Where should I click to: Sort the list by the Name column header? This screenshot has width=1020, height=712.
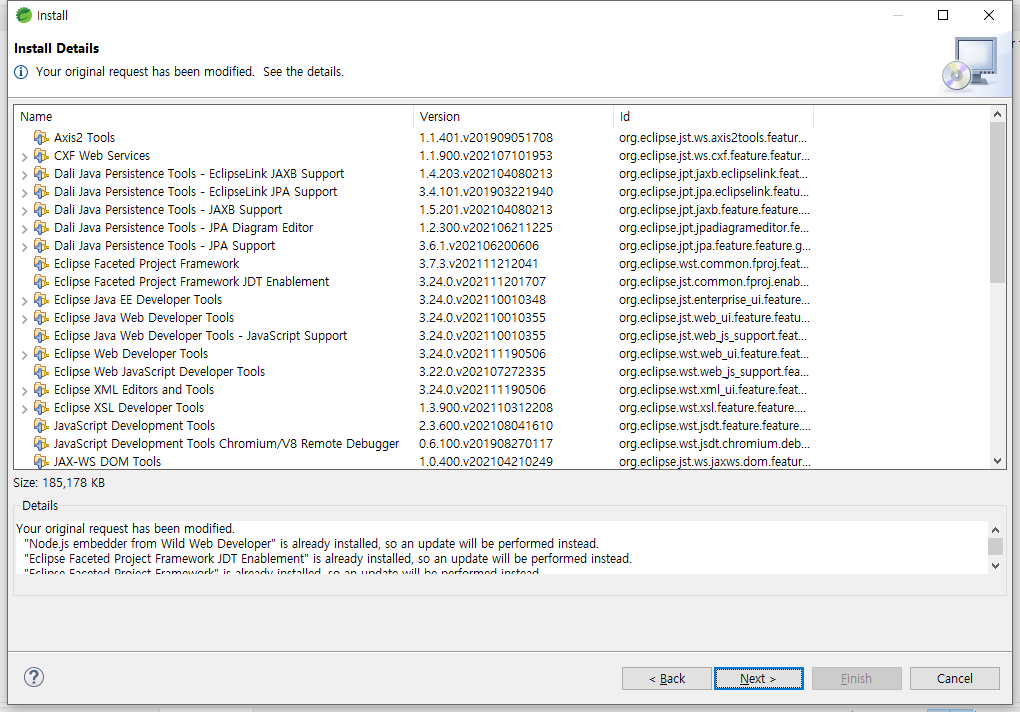(213, 116)
